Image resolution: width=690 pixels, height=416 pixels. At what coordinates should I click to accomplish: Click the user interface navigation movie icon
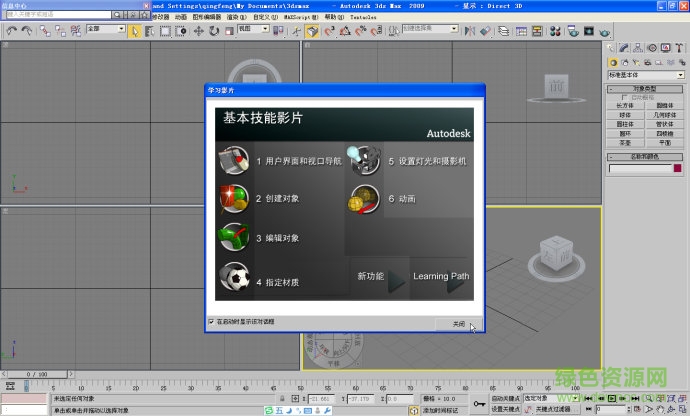233,160
